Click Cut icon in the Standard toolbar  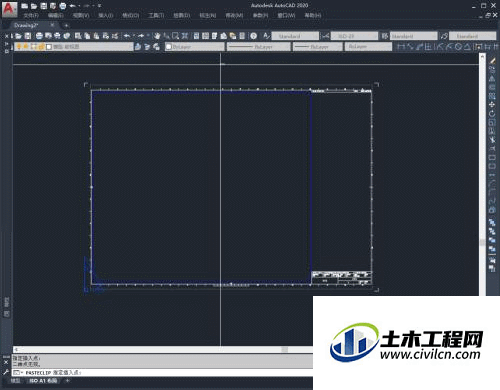78,36
